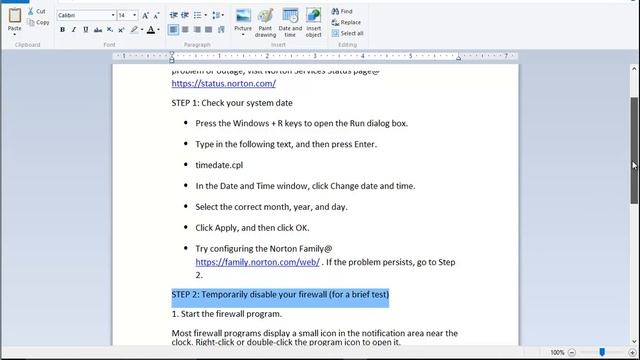Expand the highlight color dropdown arrow
Screen dimensions: 640x360
142,30
